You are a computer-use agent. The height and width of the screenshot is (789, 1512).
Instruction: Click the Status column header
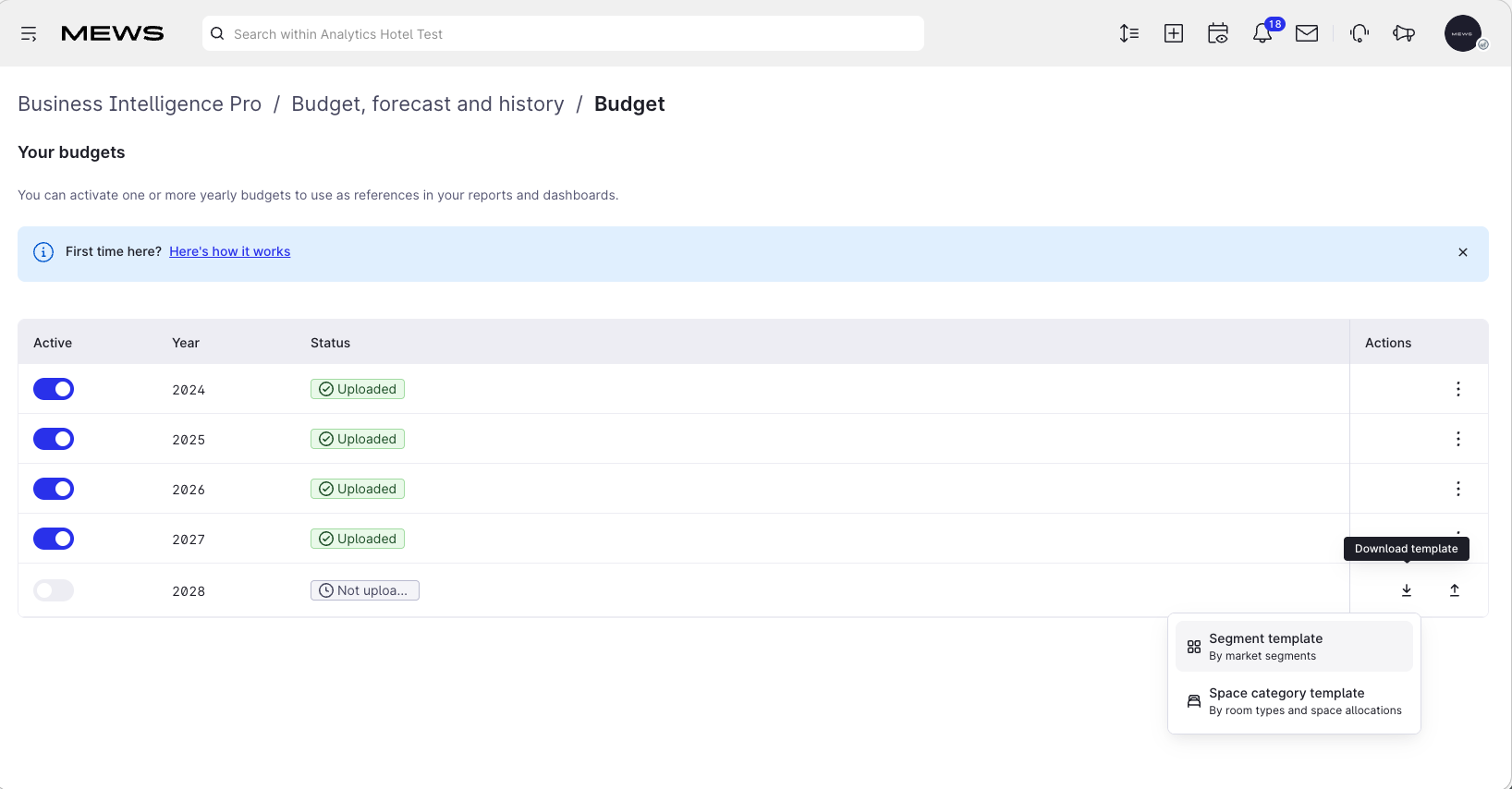coord(330,343)
